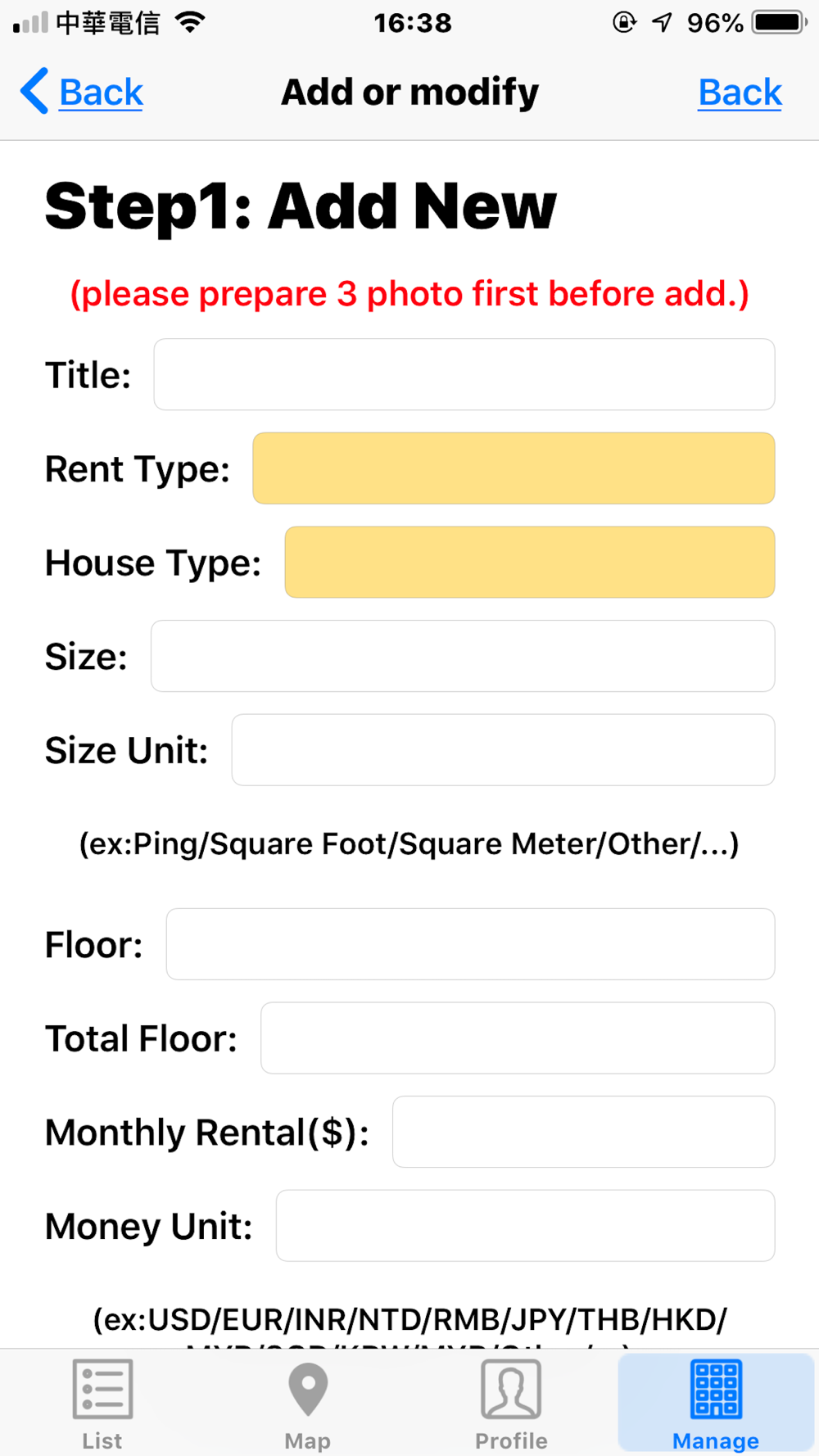Select the Manage grid icon
This screenshot has width=819, height=1456.
(x=716, y=1389)
